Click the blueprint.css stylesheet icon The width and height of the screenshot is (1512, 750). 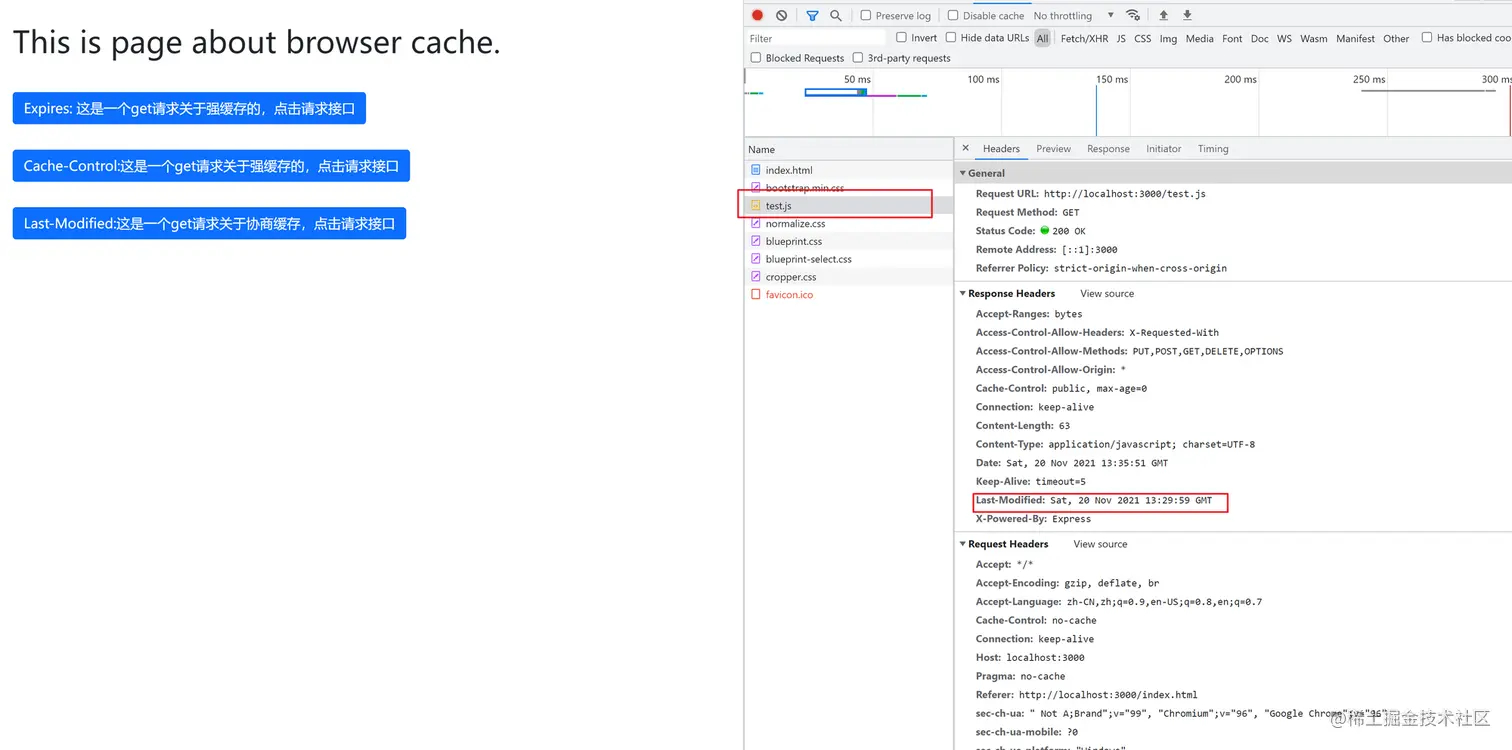click(x=756, y=241)
